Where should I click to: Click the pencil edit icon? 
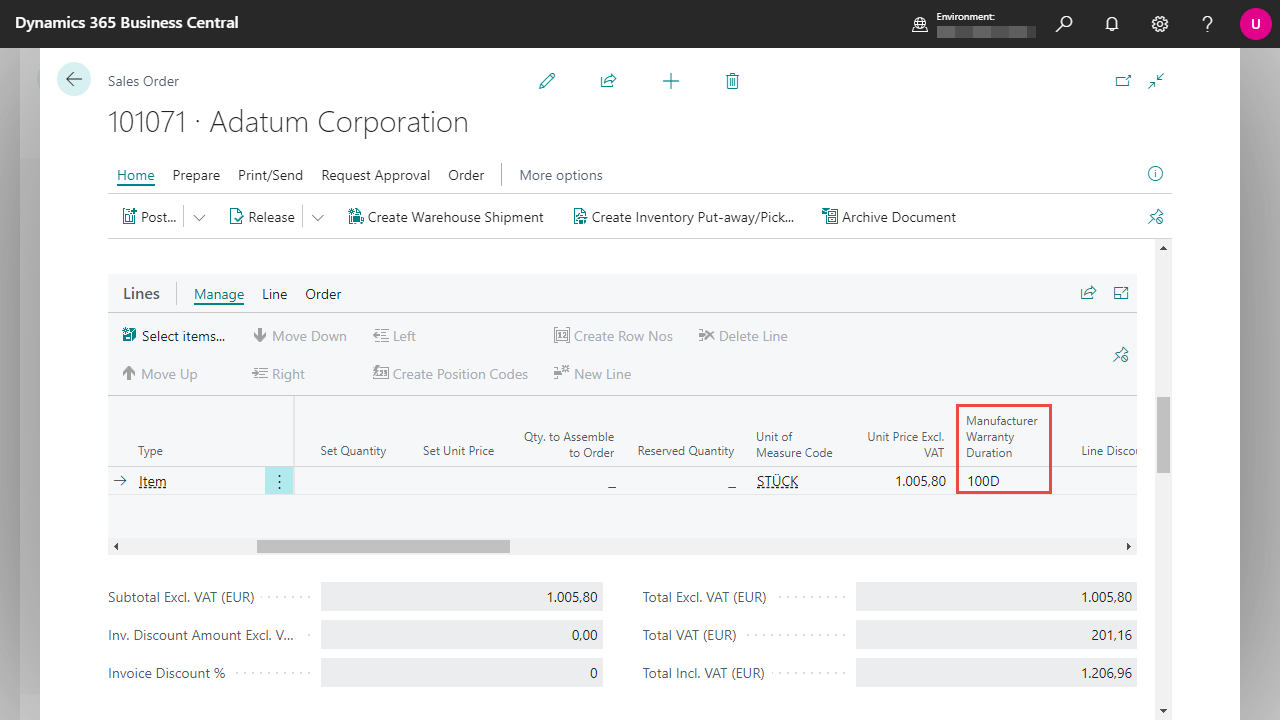pyautogui.click(x=547, y=81)
